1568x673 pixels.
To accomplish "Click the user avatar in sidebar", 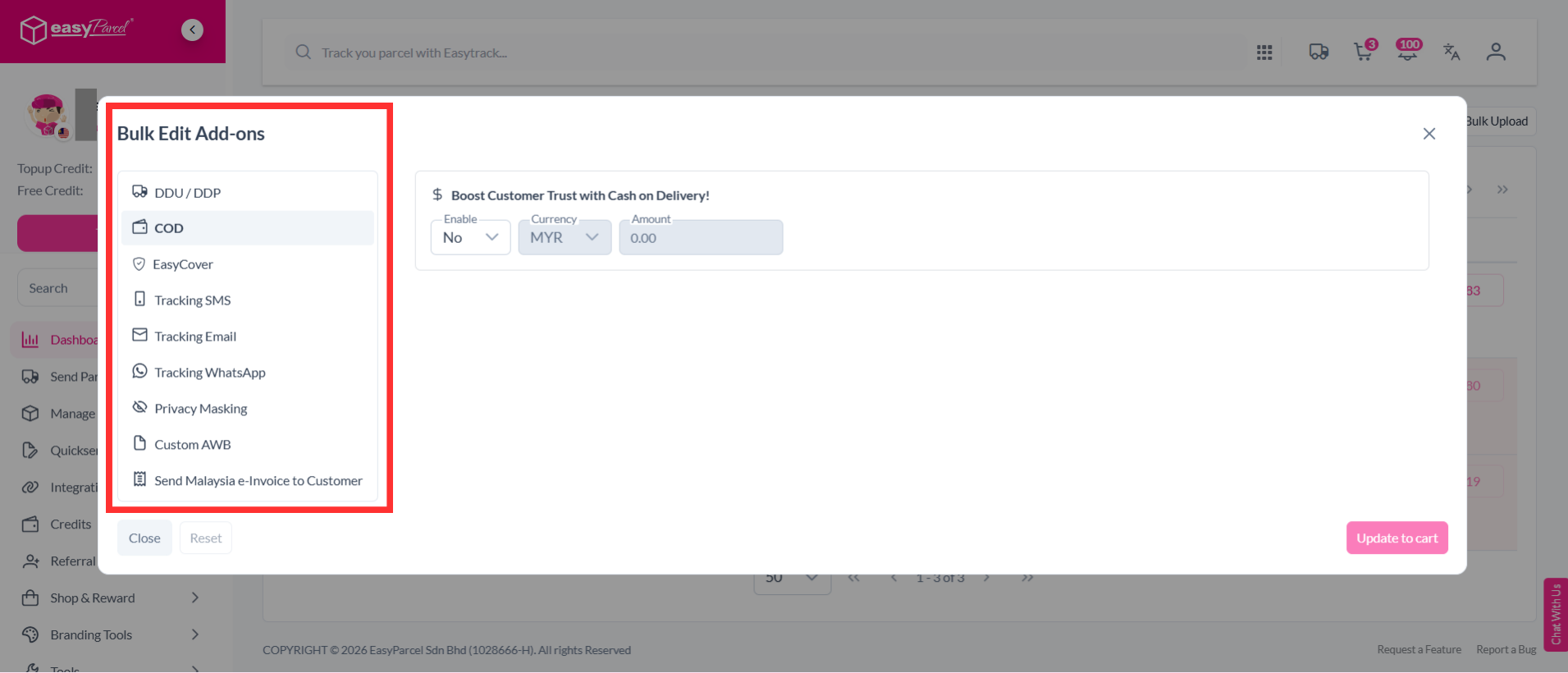I will [x=47, y=115].
